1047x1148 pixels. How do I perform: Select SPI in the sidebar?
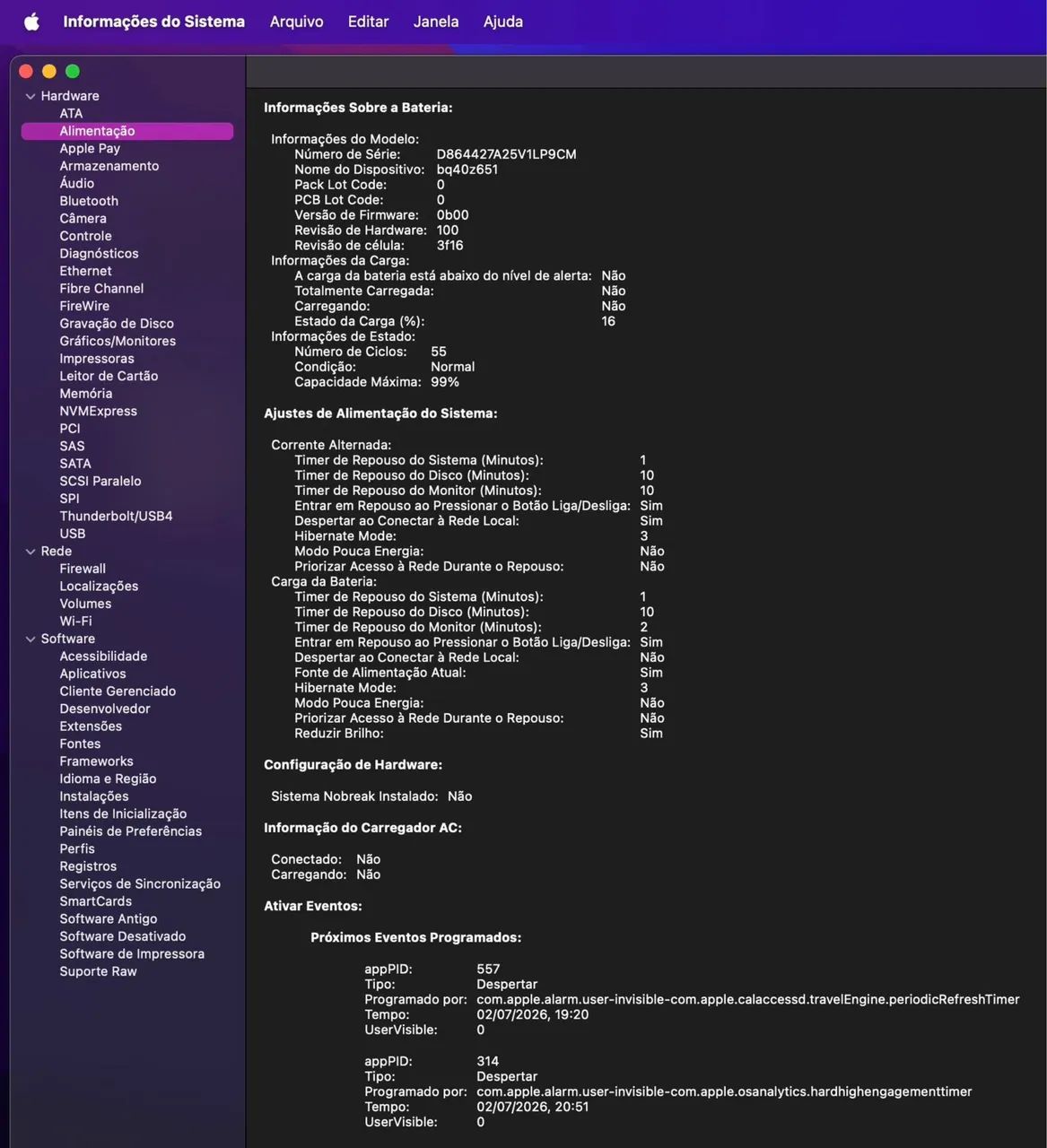coord(69,499)
